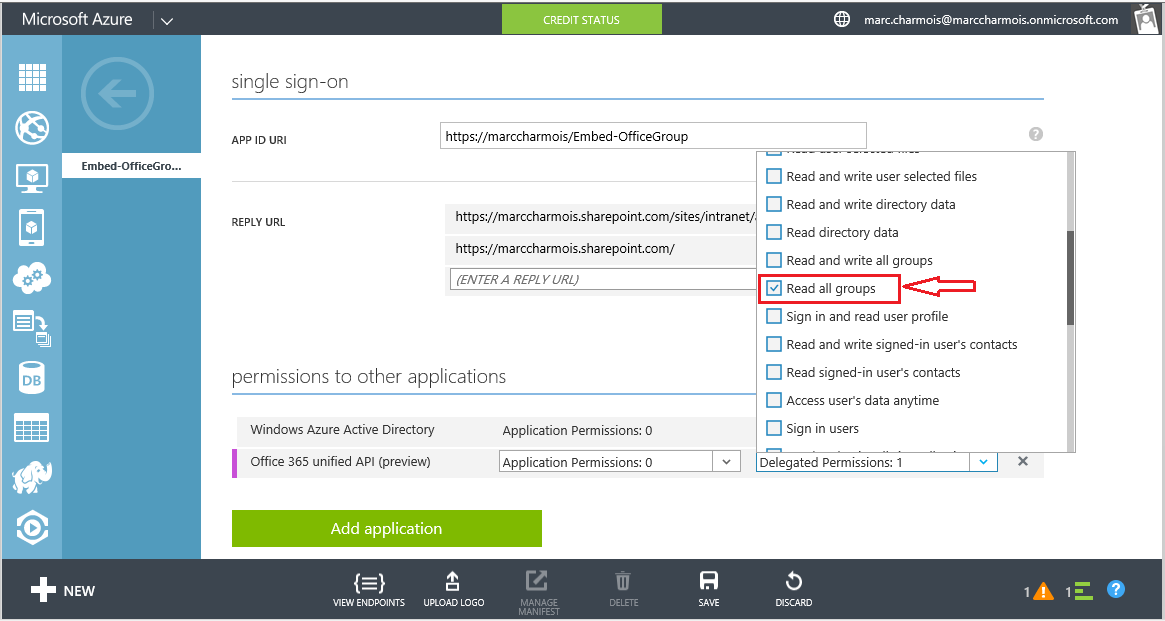
Task: Click the CREDIT STATUS button
Action: [582, 19]
